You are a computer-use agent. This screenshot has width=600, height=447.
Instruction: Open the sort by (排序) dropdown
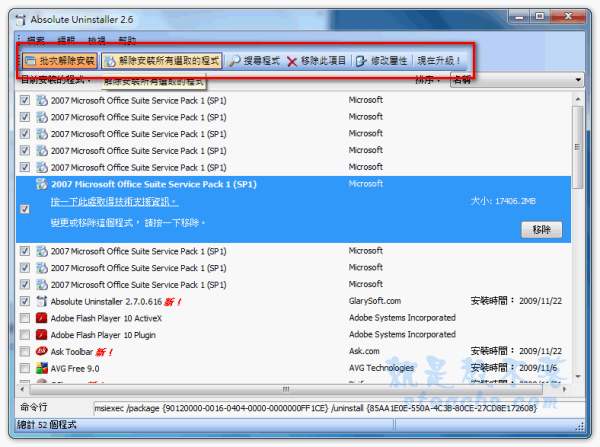[x=517, y=80]
